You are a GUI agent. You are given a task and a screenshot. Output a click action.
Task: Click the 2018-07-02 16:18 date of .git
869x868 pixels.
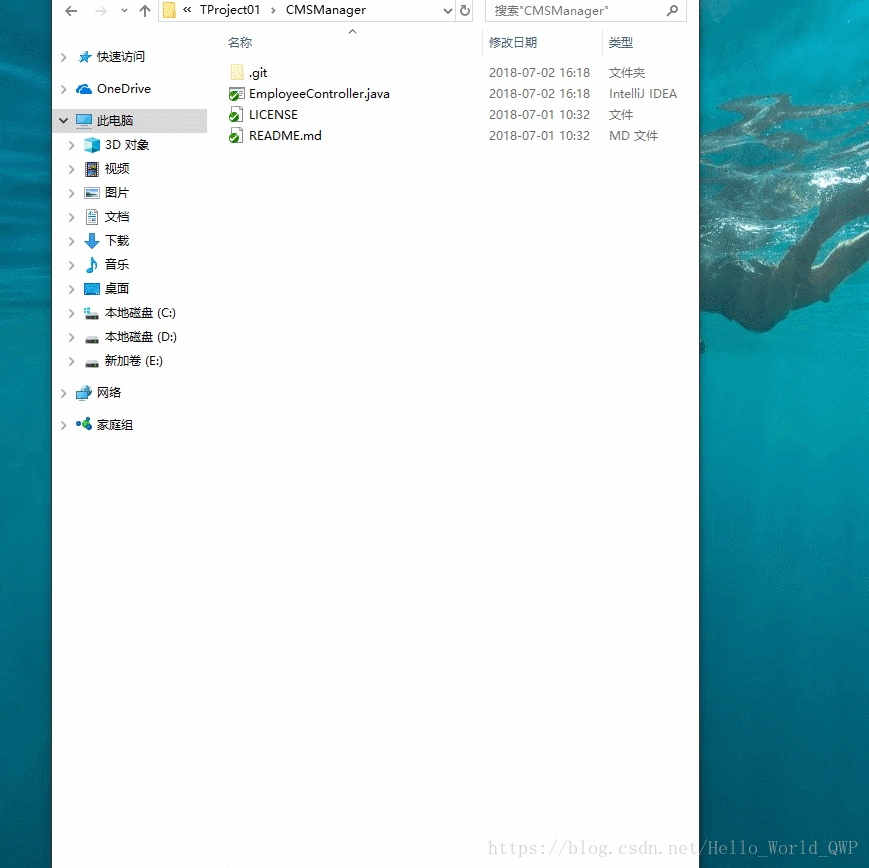pos(539,73)
